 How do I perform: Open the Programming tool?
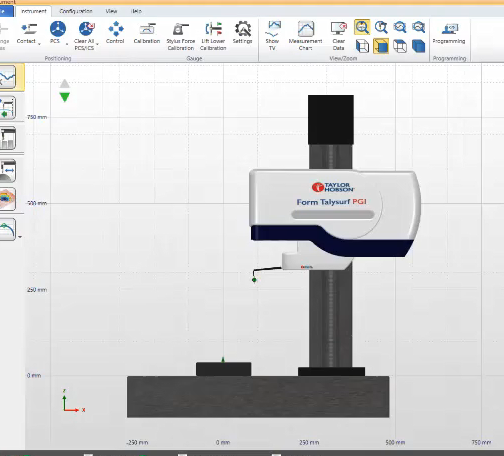click(x=449, y=33)
